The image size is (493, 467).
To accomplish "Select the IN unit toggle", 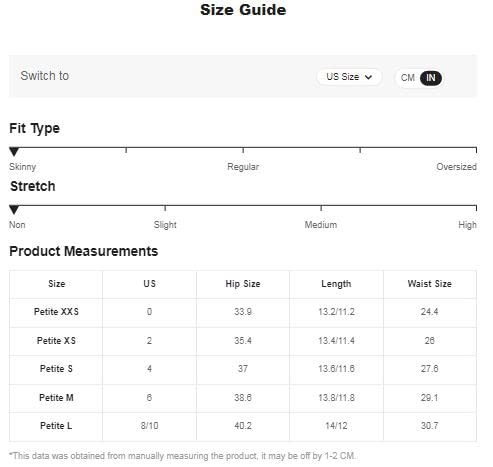I will (431, 78).
